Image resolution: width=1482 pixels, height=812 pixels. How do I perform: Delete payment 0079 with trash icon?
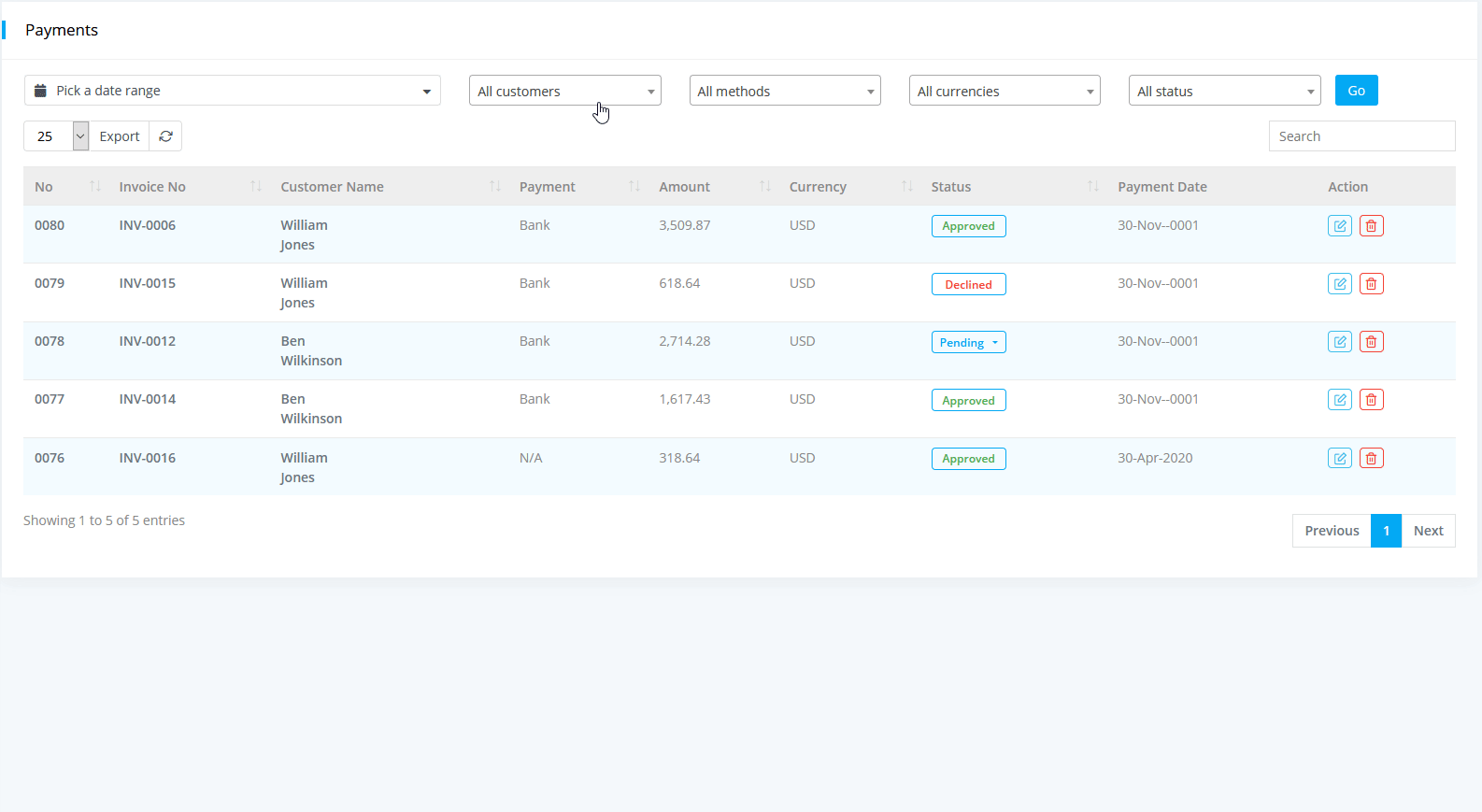coord(1371,284)
